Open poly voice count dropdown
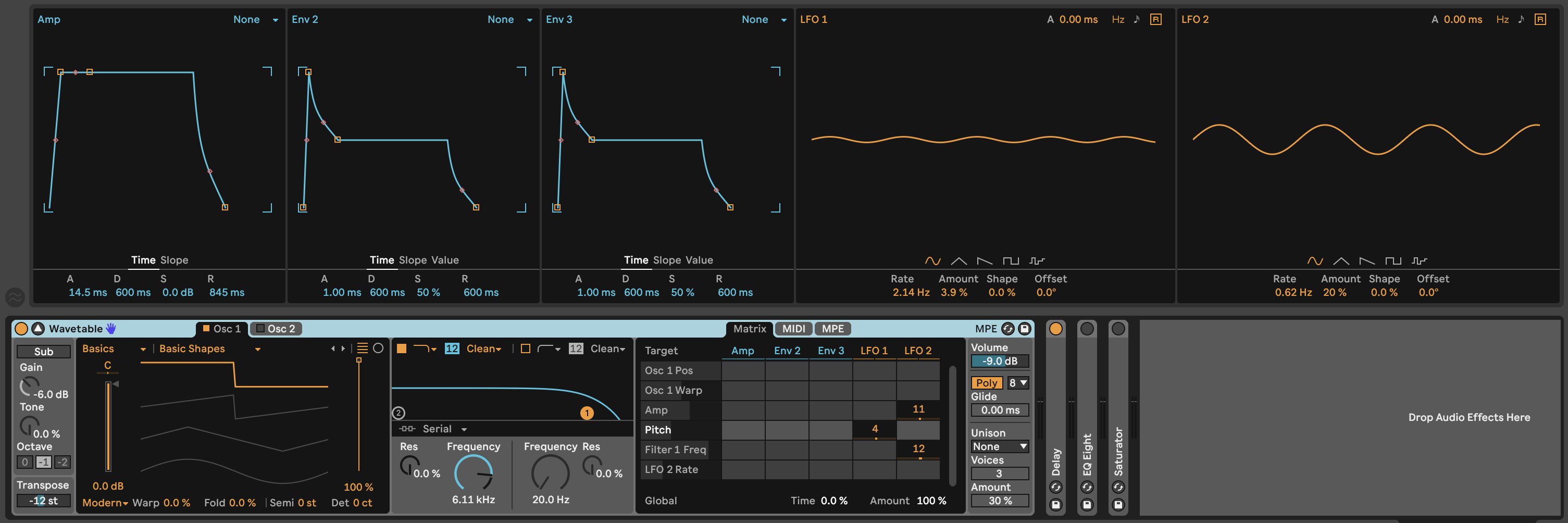The width and height of the screenshot is (1568, 523). pos(1018,383)
